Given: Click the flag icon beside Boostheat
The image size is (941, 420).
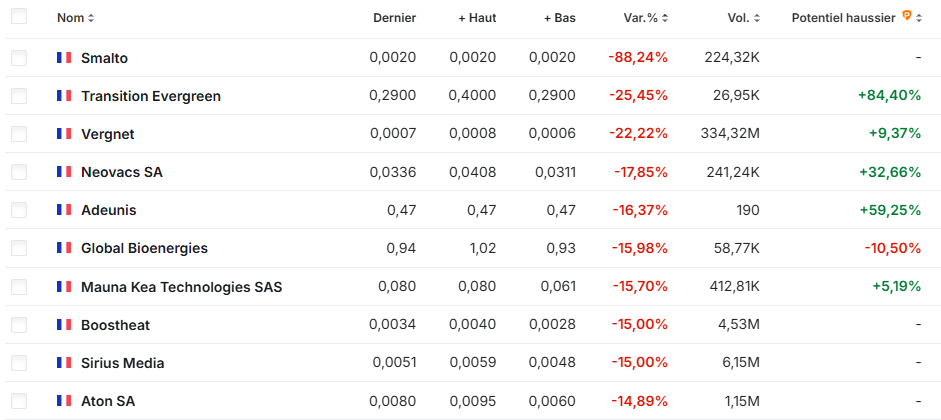Looking at the screenshot, I should pos(64,325).
